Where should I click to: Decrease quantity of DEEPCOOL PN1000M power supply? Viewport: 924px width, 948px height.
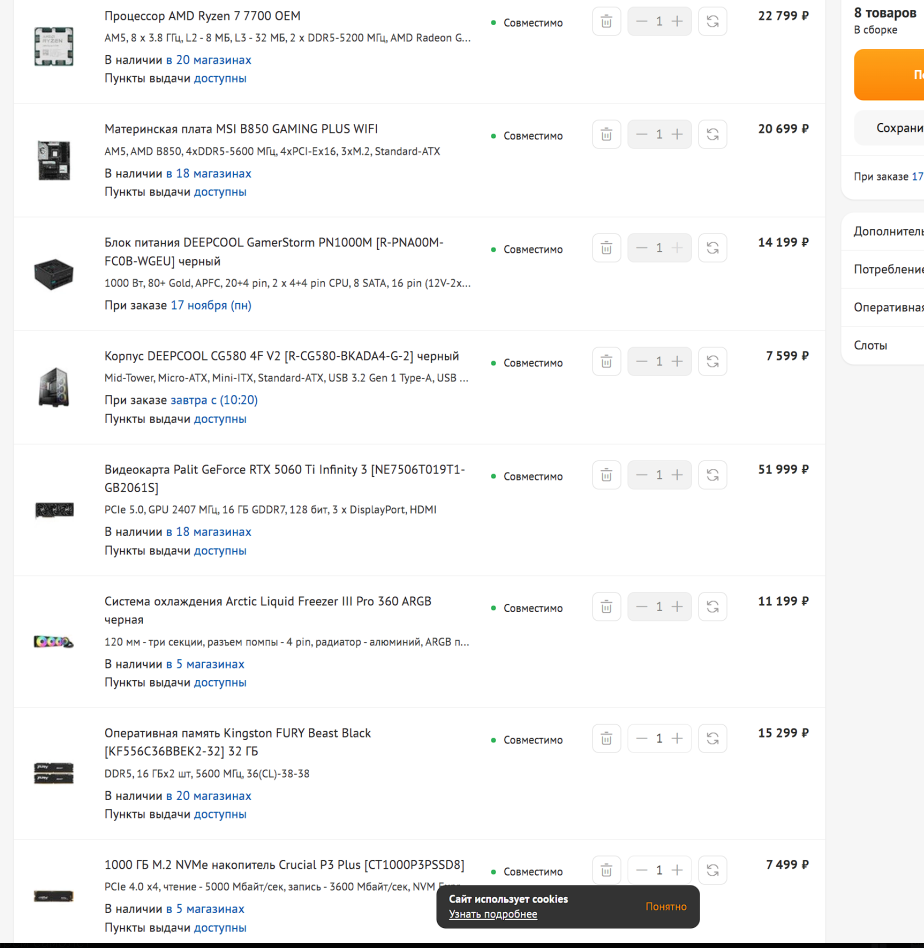coord(642,248)
